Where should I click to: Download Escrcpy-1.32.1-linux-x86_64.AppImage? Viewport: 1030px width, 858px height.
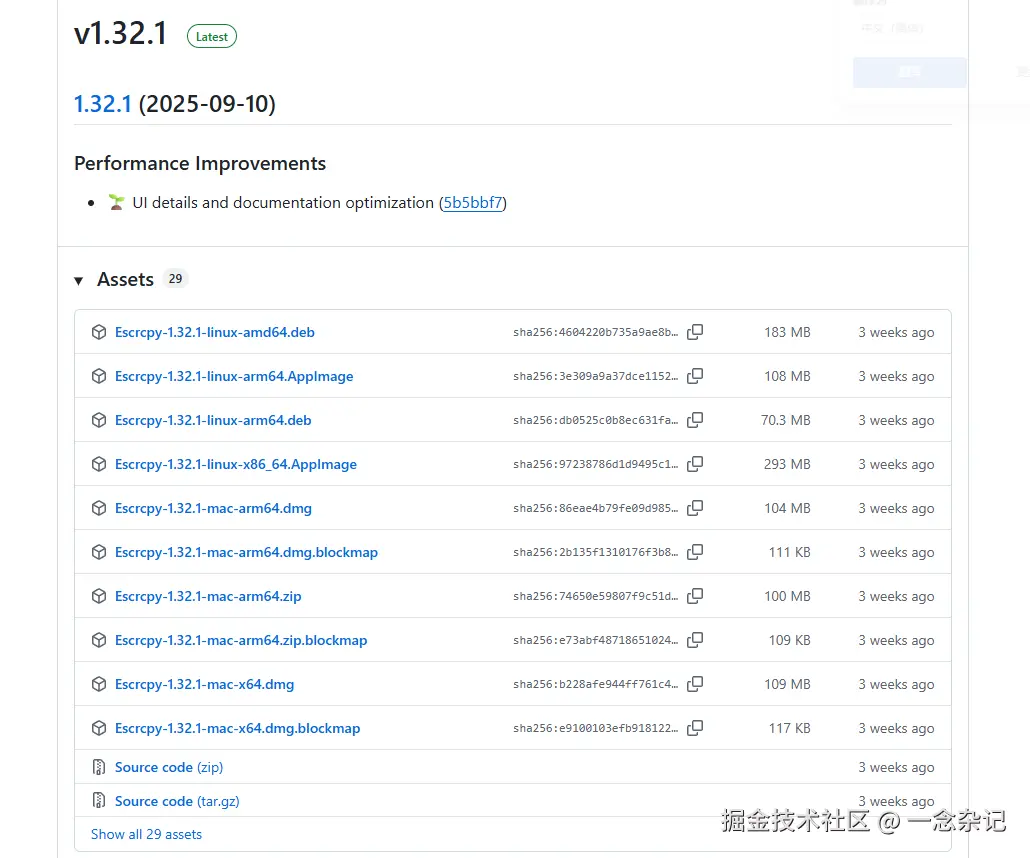click(x=236, y=464)
